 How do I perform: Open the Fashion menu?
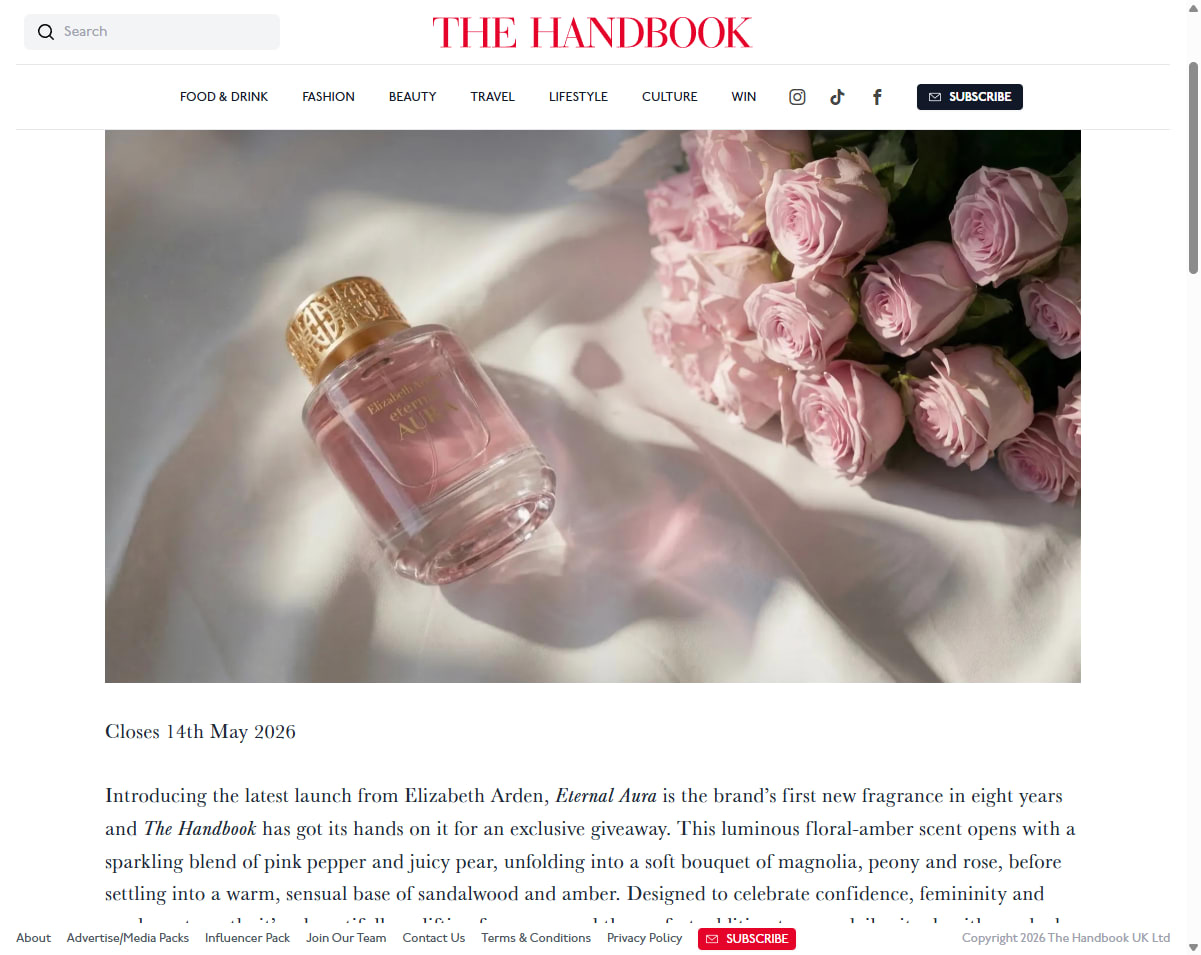point(328,97)
